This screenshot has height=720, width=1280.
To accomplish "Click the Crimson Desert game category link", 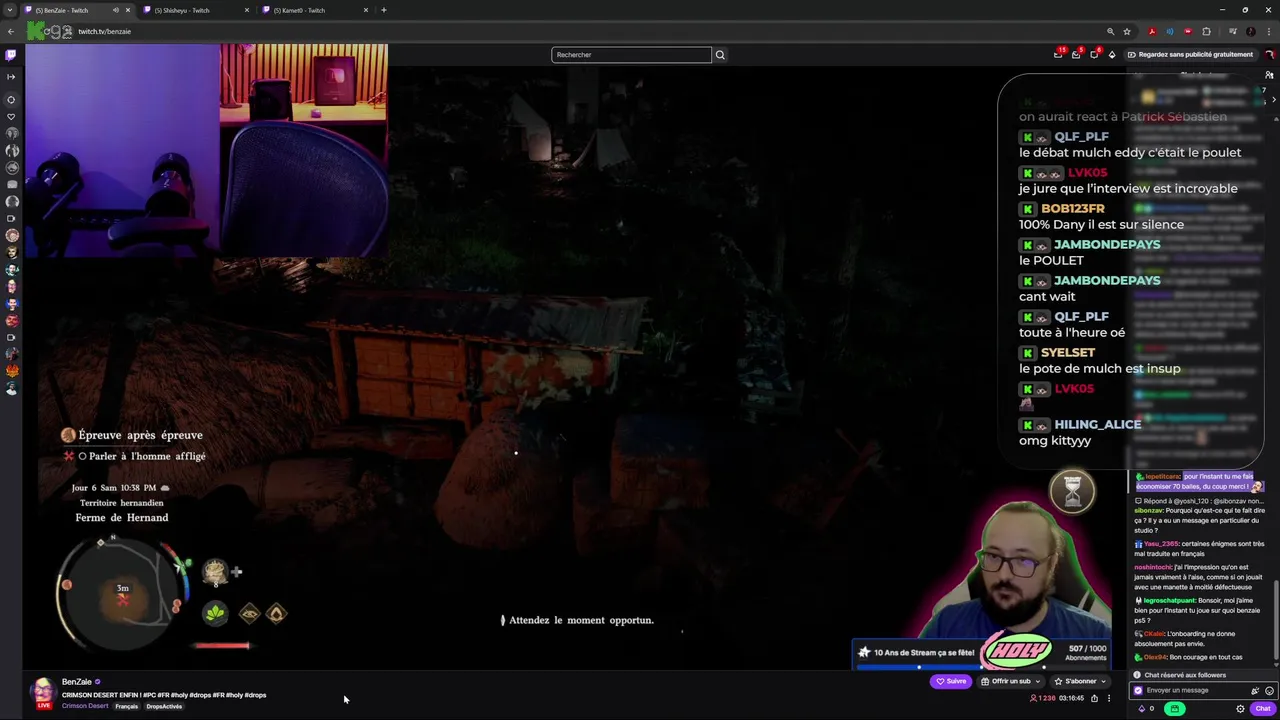I will coord(85,706).
